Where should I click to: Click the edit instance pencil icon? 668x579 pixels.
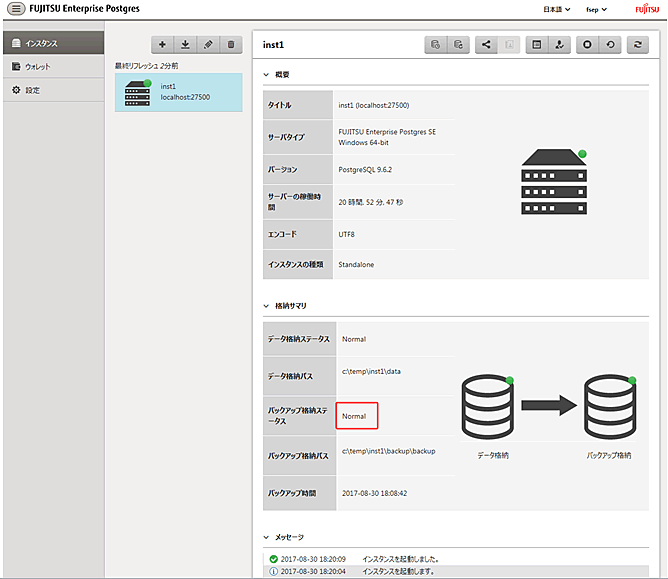[x=208, y=45]
